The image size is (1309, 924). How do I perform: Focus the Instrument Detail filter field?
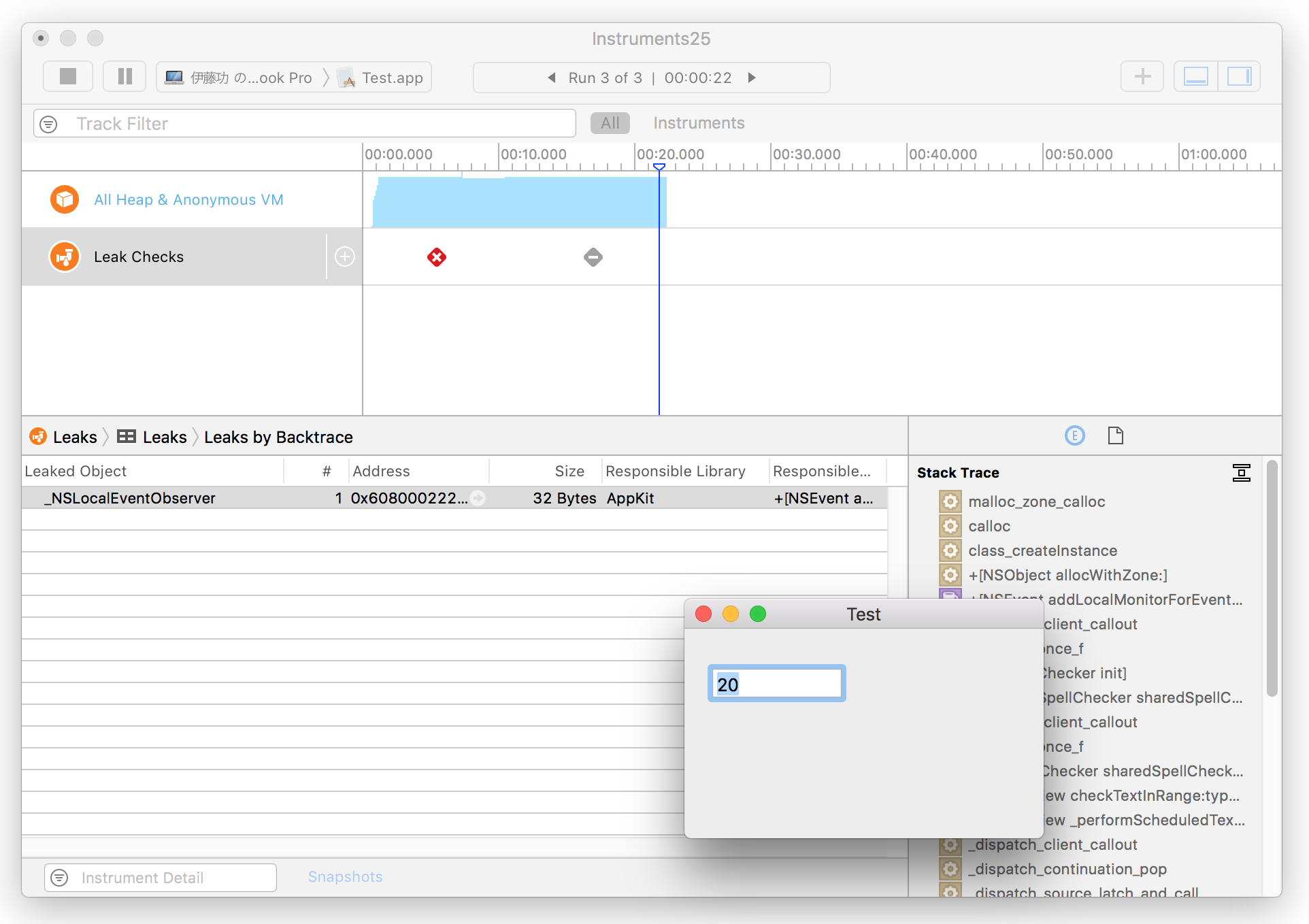click(161, 878)
